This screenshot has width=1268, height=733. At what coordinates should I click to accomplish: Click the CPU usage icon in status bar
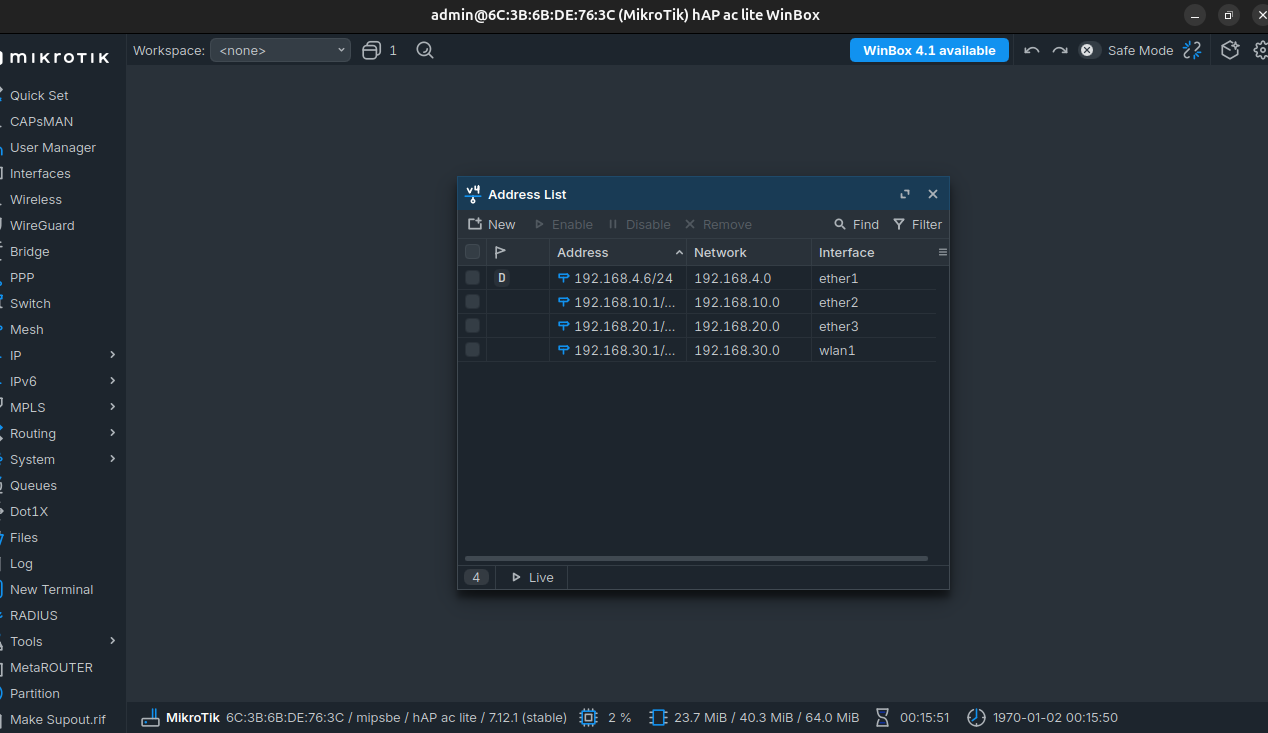pyautogui.click(x=588, y=717)
